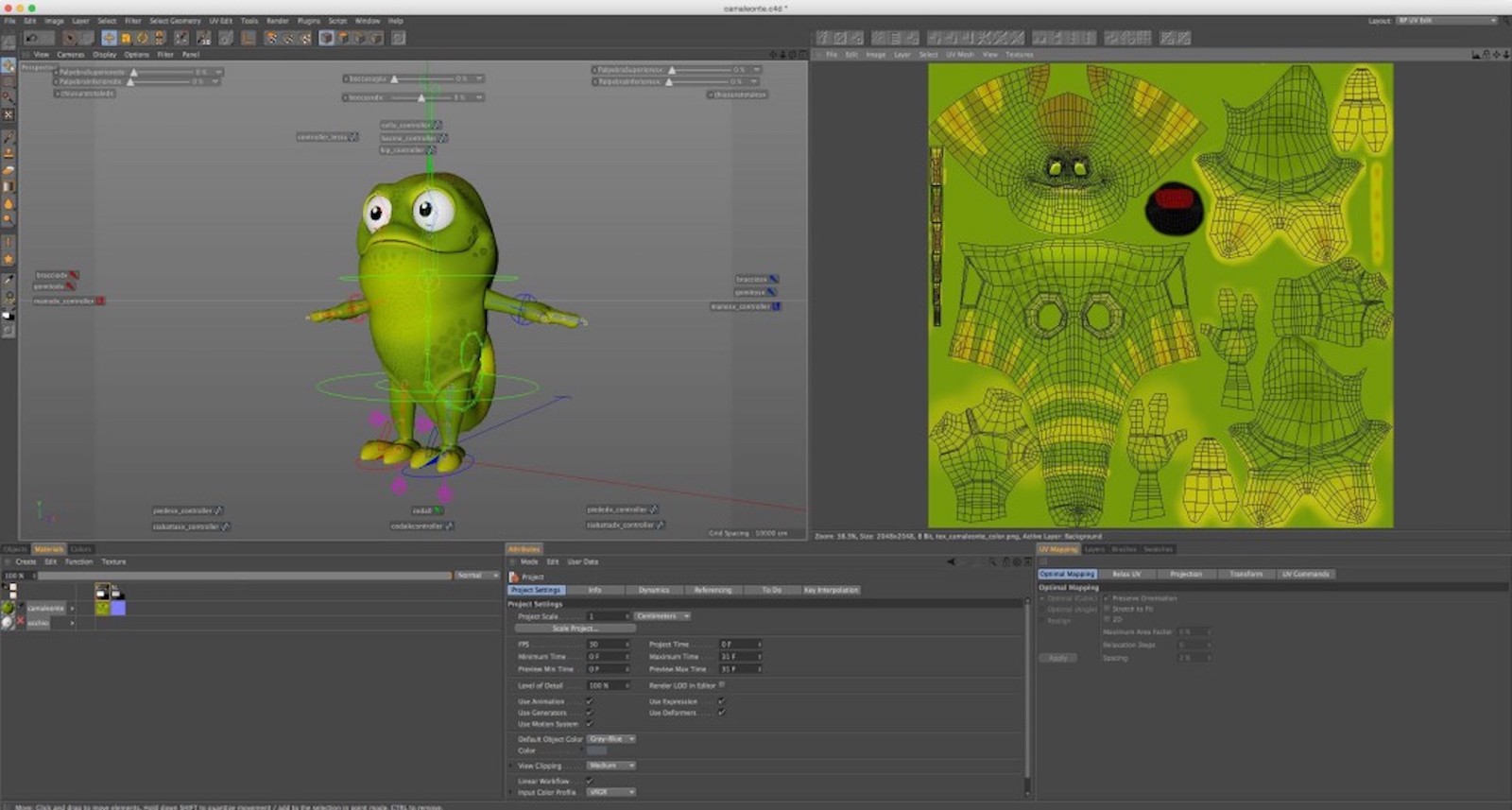Open the UV Edit menu
The width and height of the screenshot is (1512, 810).
220,20
